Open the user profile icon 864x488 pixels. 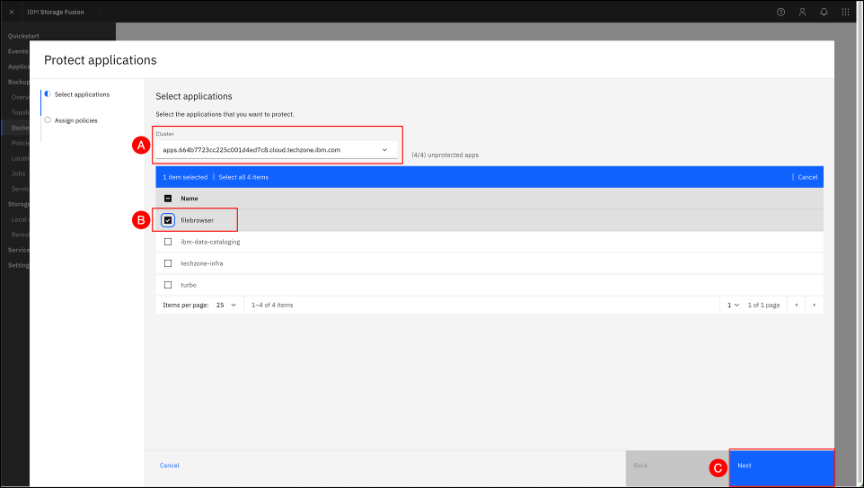pyautogui.click(x=802, y=12)
